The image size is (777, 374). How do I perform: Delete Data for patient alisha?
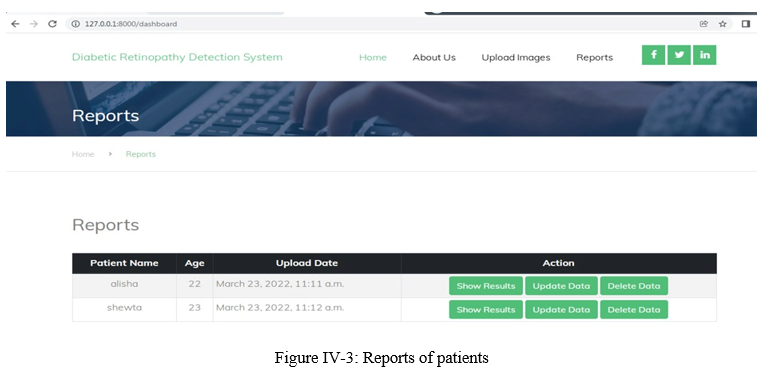point(634,286)
